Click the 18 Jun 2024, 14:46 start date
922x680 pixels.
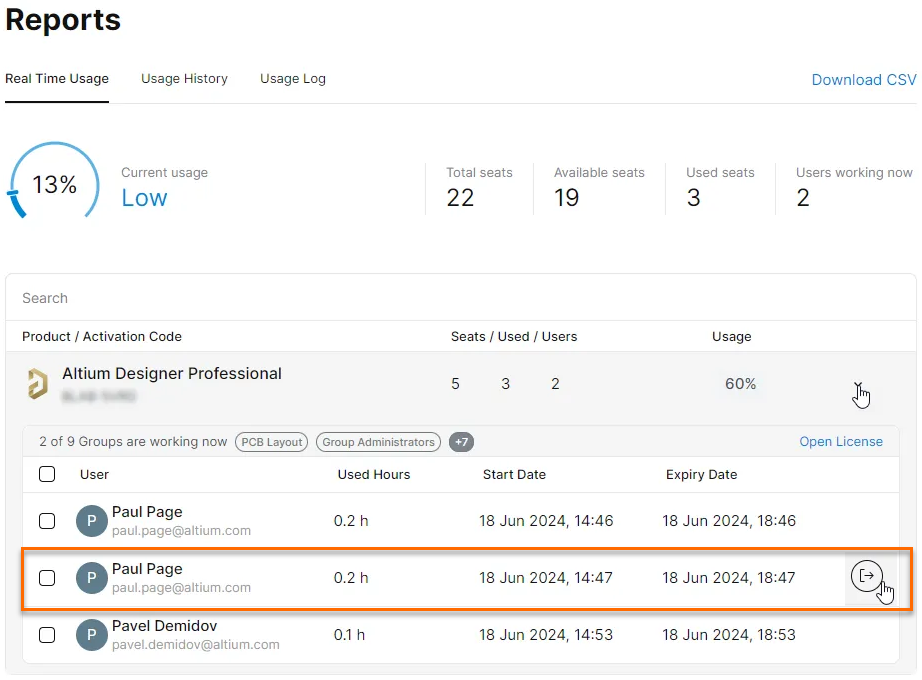(x=546, y=521)
